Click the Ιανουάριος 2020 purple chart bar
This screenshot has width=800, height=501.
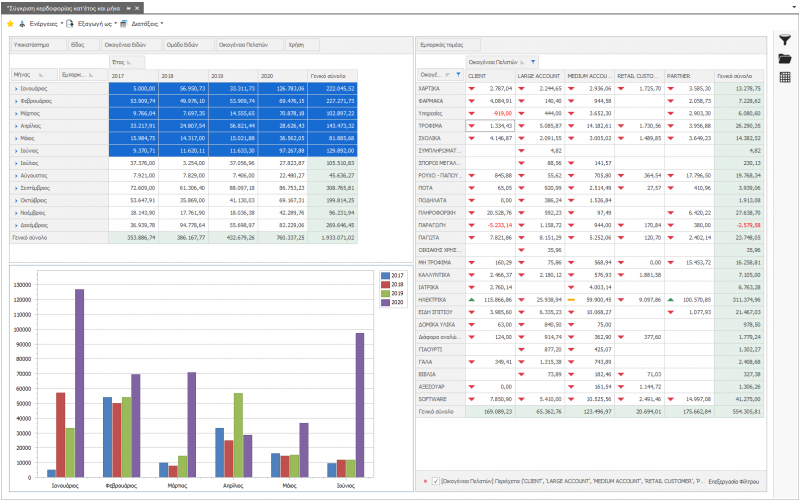point(80,383)
